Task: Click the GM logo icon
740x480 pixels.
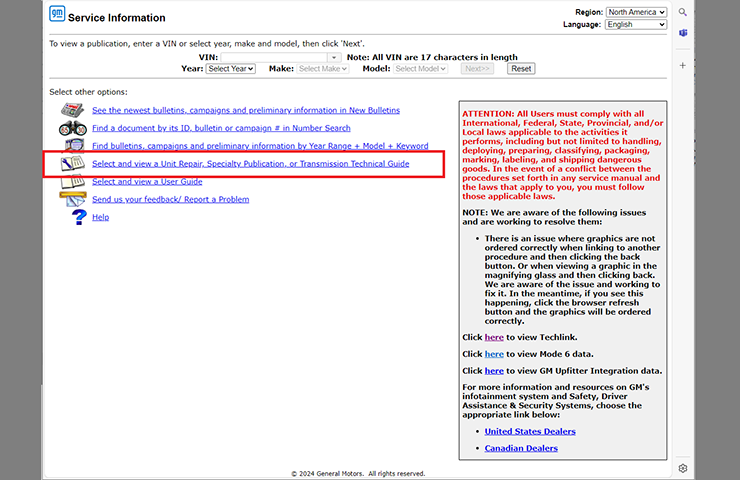Action: 57,13
